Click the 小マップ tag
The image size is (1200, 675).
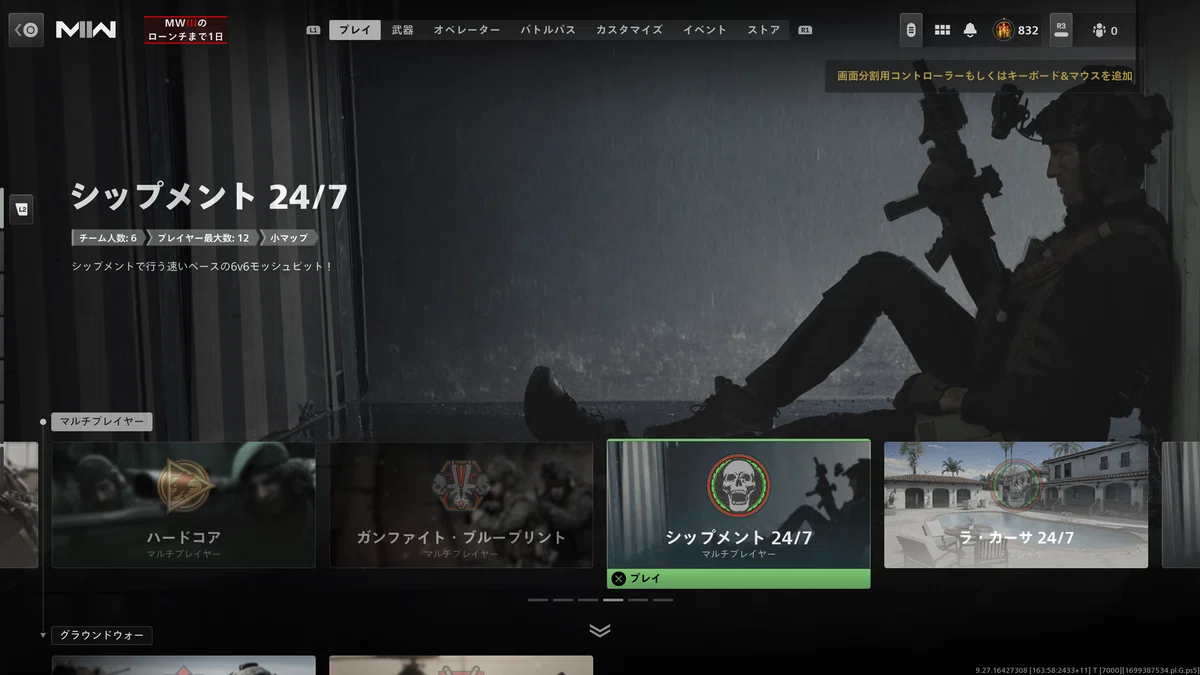click(x=289, y=238)
